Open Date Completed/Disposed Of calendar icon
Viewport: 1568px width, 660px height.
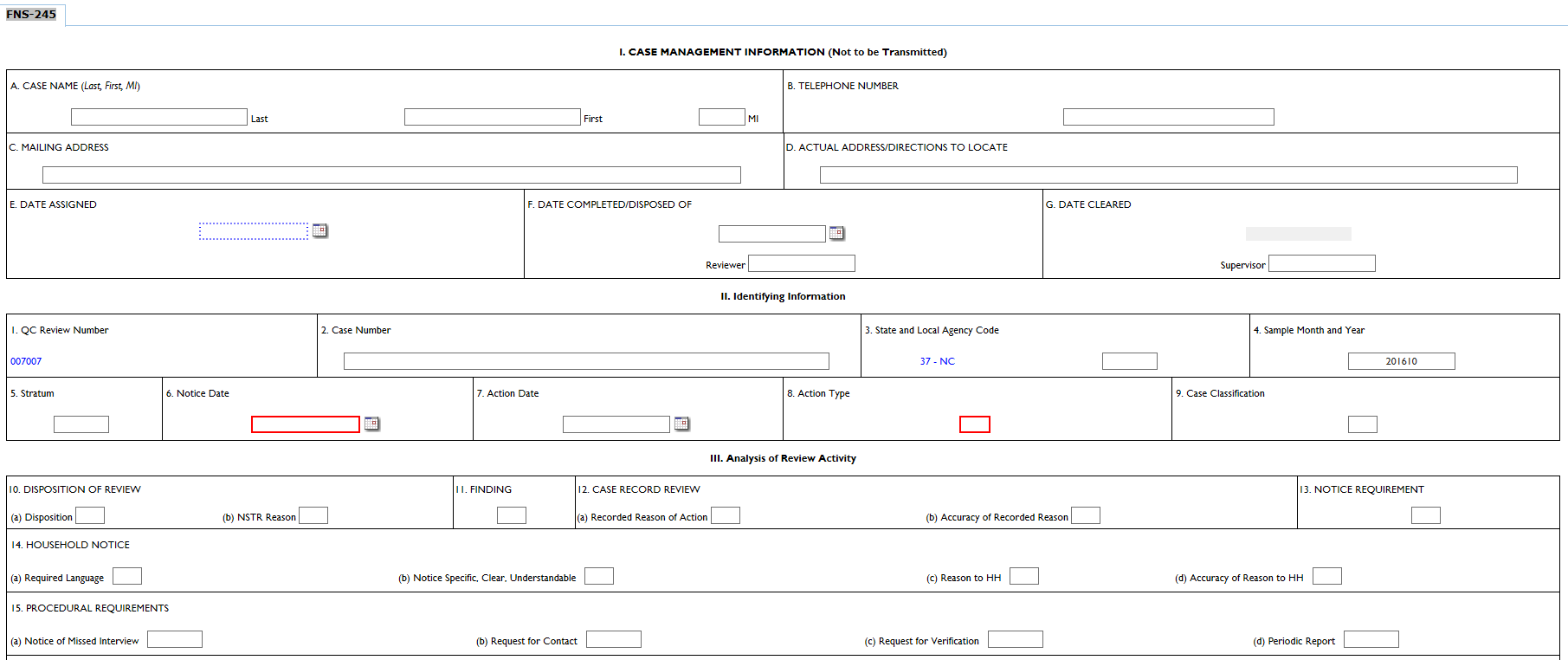(836, 233)
